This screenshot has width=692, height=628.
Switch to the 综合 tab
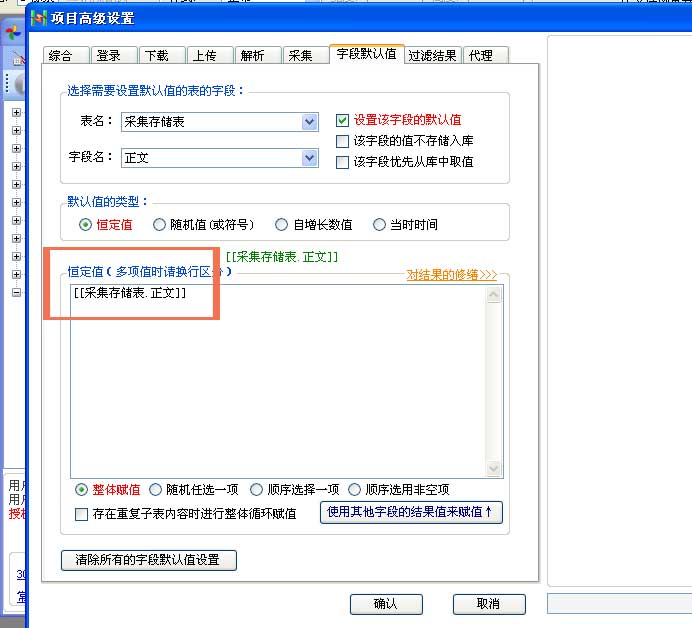62,56
